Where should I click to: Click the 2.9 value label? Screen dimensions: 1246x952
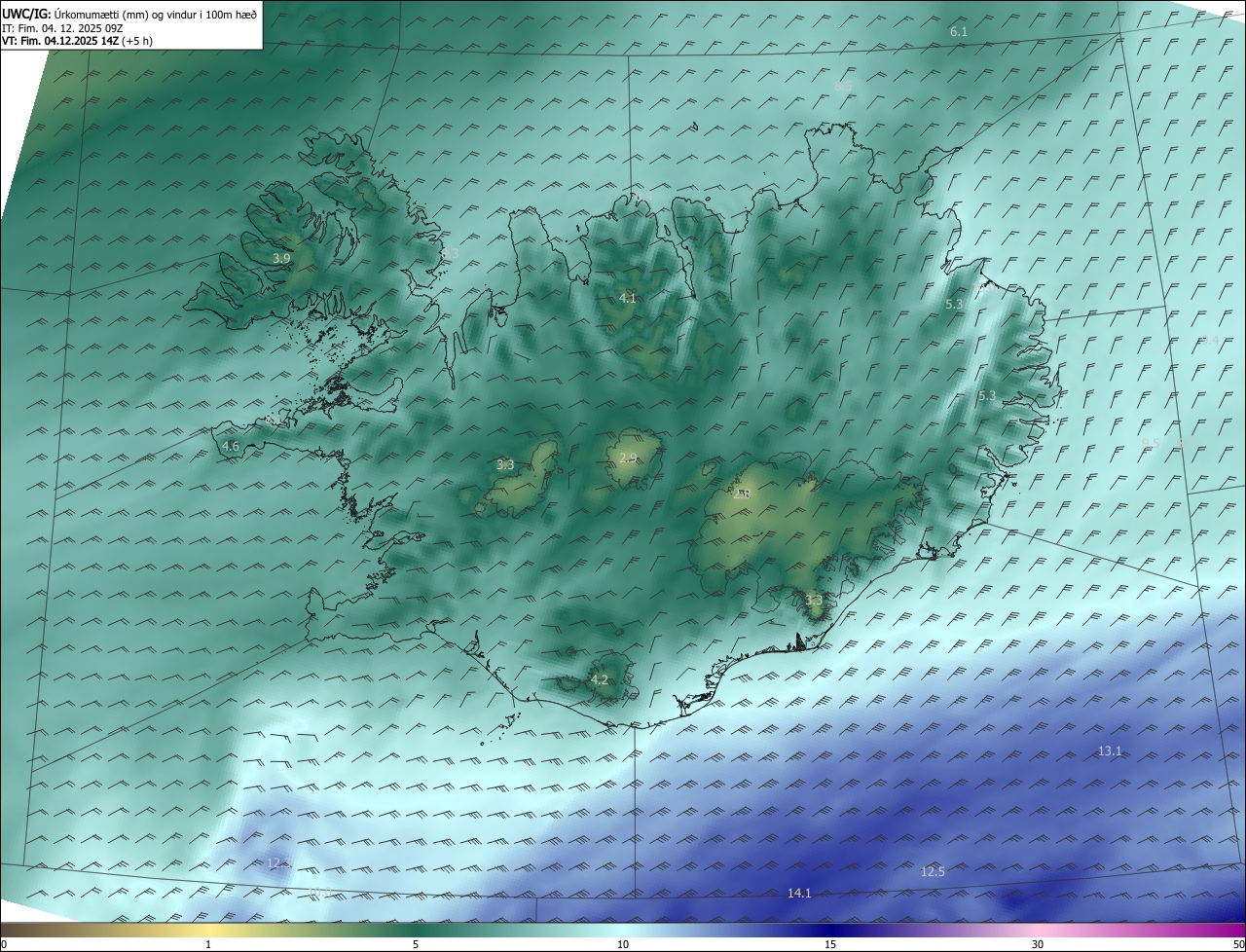[628, 458]
